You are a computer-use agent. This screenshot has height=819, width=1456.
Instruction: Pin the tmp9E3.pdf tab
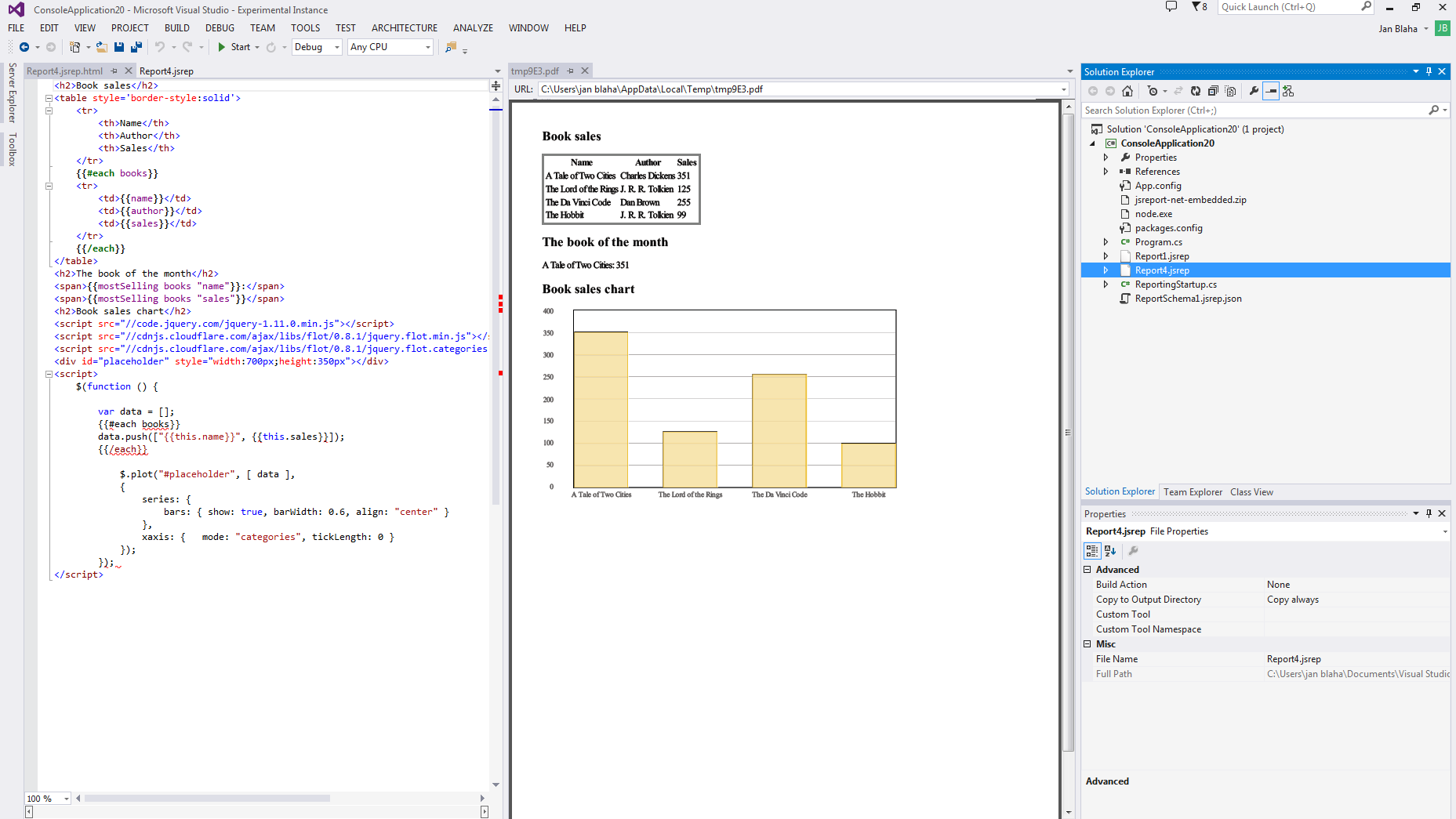571,71
